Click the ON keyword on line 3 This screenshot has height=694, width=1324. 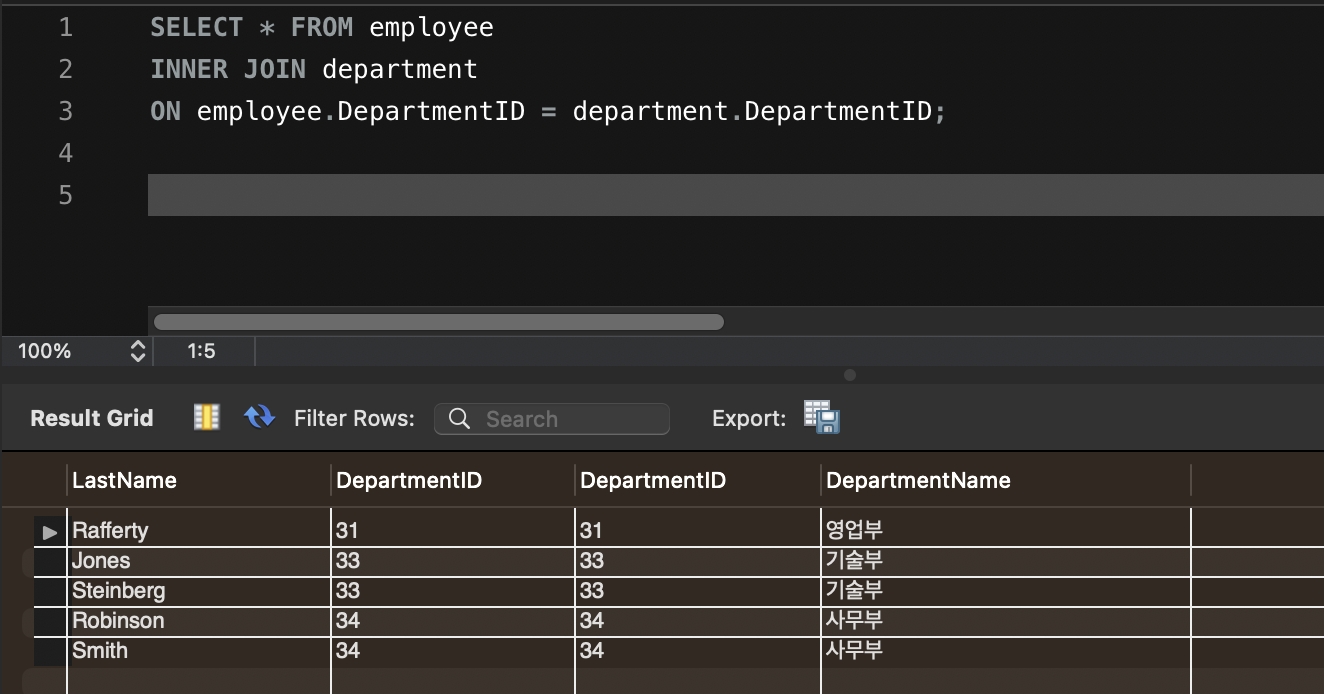(x=166, y=111)
